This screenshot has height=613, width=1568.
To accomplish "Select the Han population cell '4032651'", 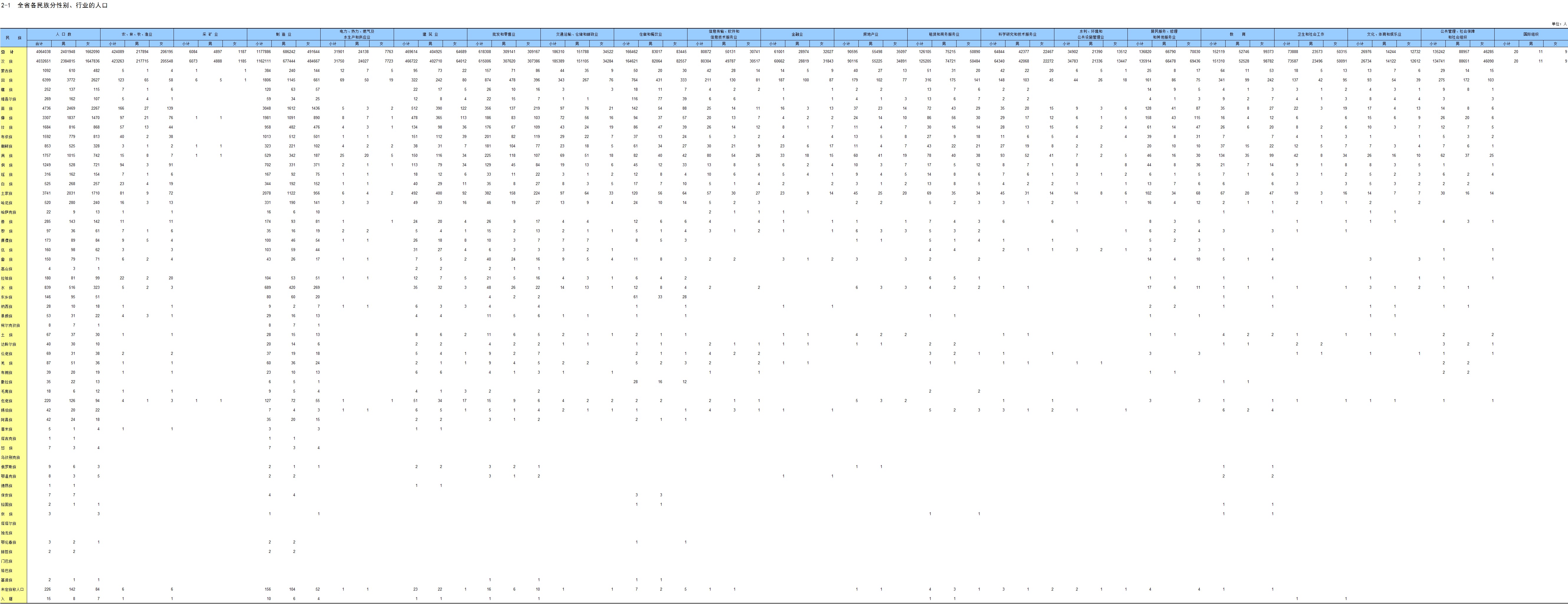I will [x=43, y=61].
